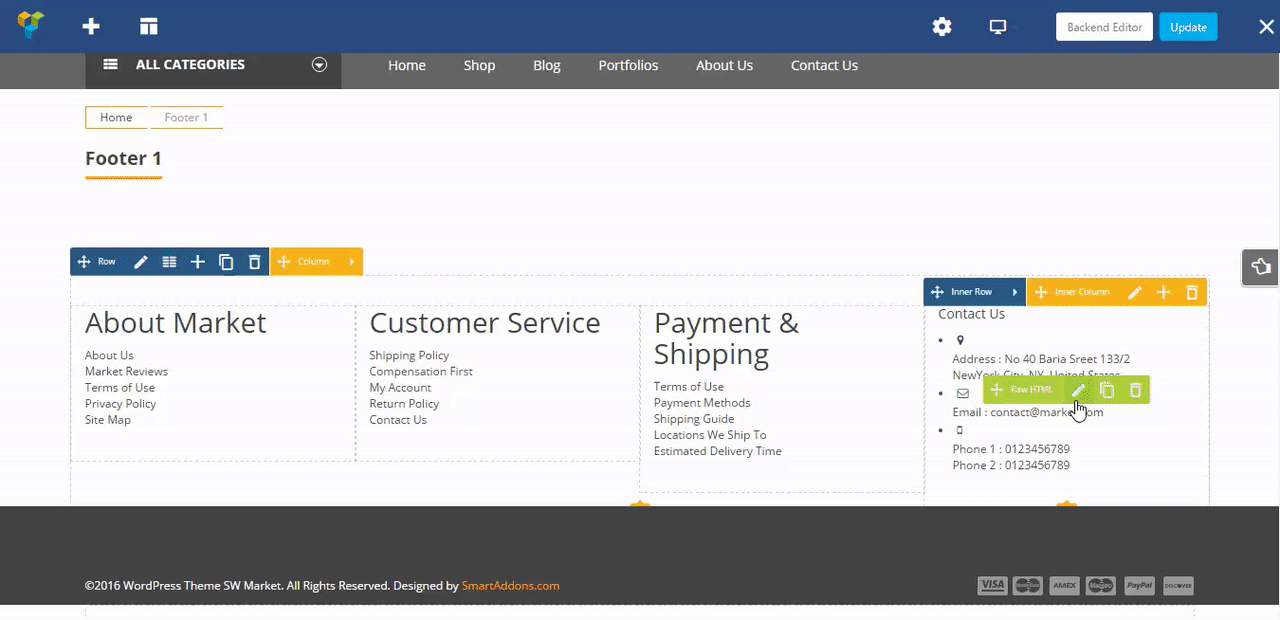Delete the Inner Column with trash icon
1280x620 pixels.
coord(1191,292)
